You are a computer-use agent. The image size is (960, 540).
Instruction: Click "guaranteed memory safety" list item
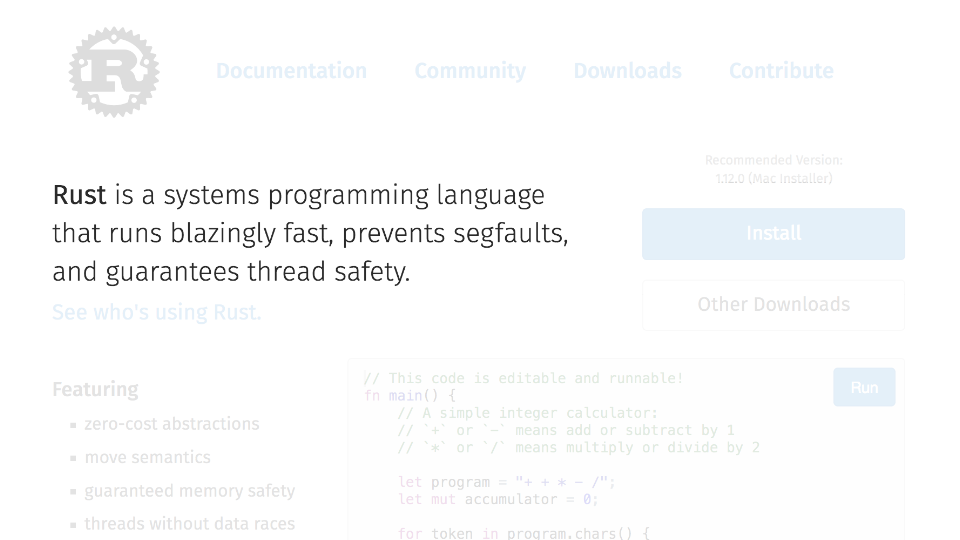190,491
